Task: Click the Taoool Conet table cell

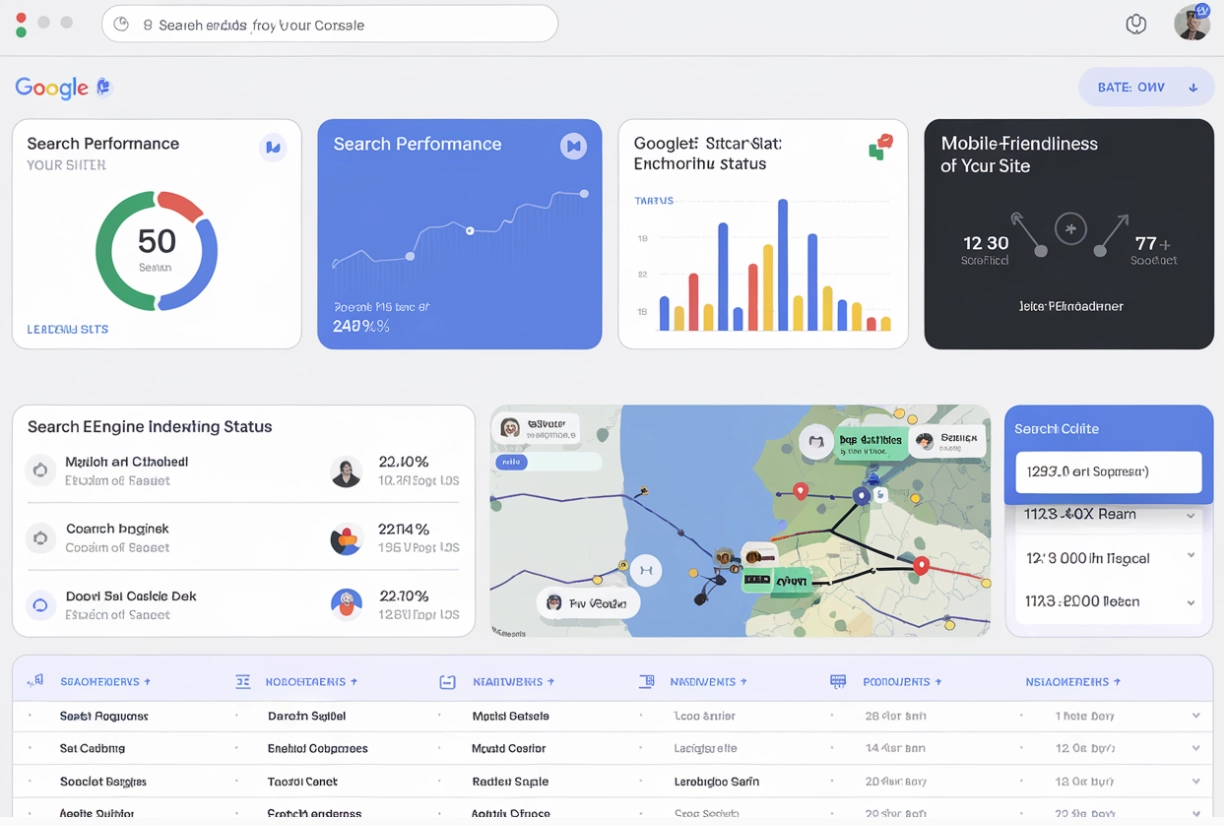Action: [x=302, y=782]
